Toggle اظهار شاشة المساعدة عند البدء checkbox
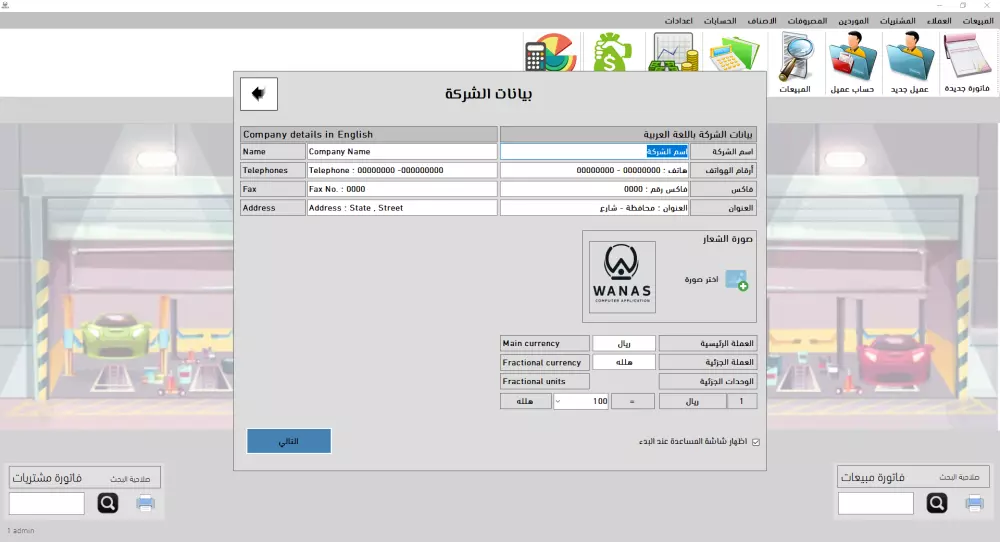This screenshot has width=1000, height=542. click(756, 442)
